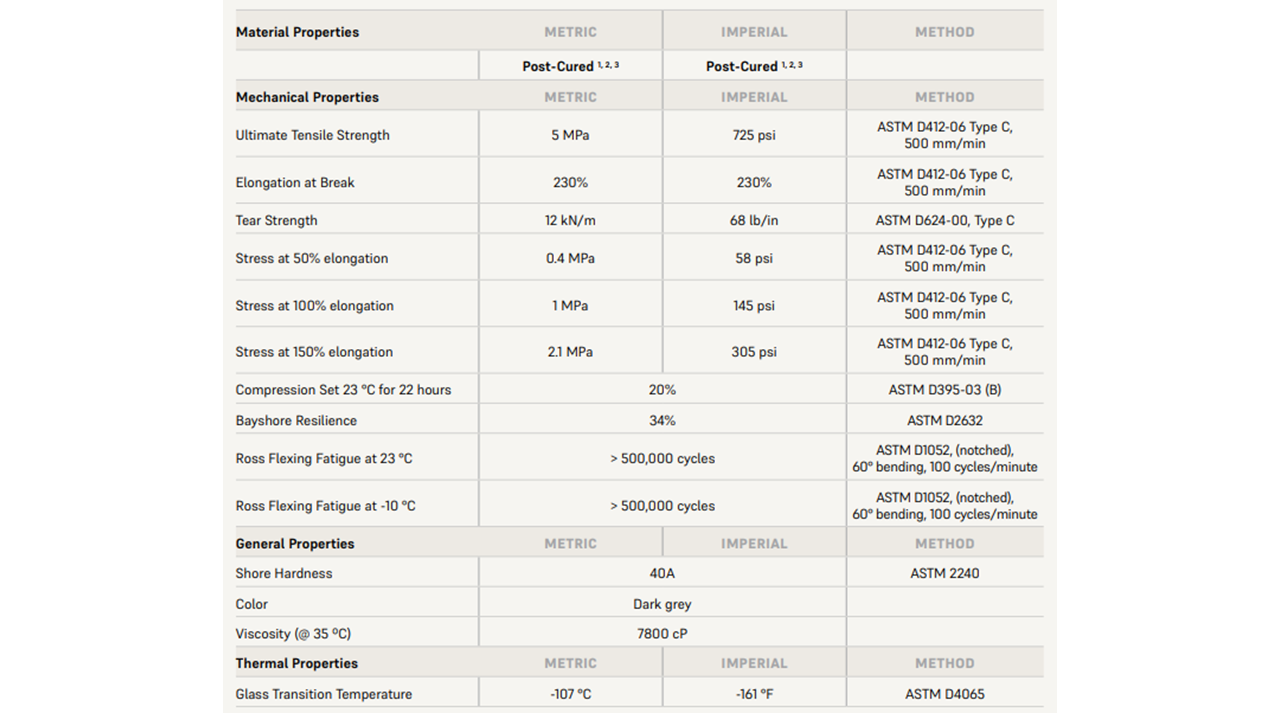This screenshot has height=720, width=1280.
Task: Click the 2.1 MPa stress value
Action: click(570, 352)
